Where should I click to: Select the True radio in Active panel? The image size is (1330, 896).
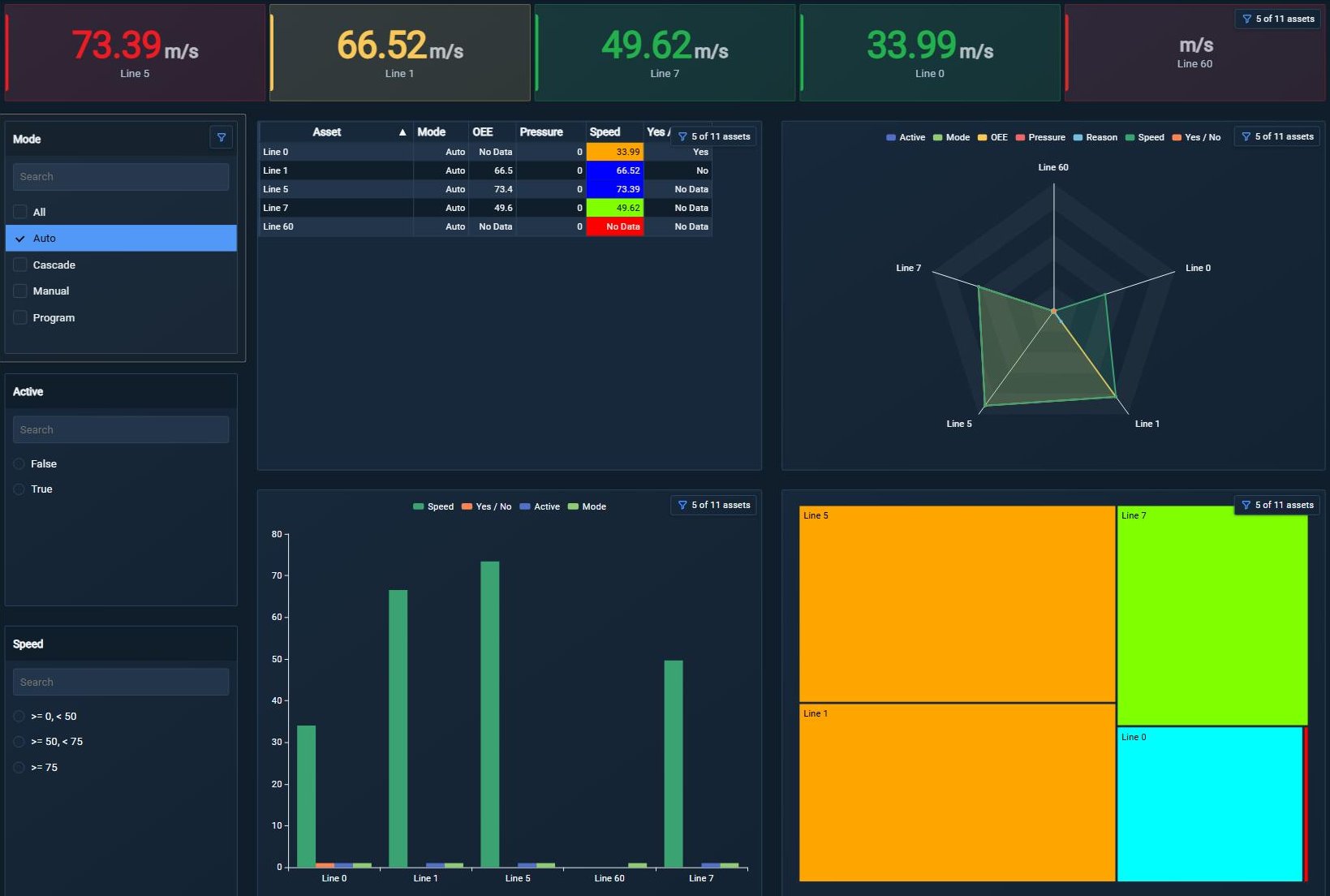(x=19, y=489)
